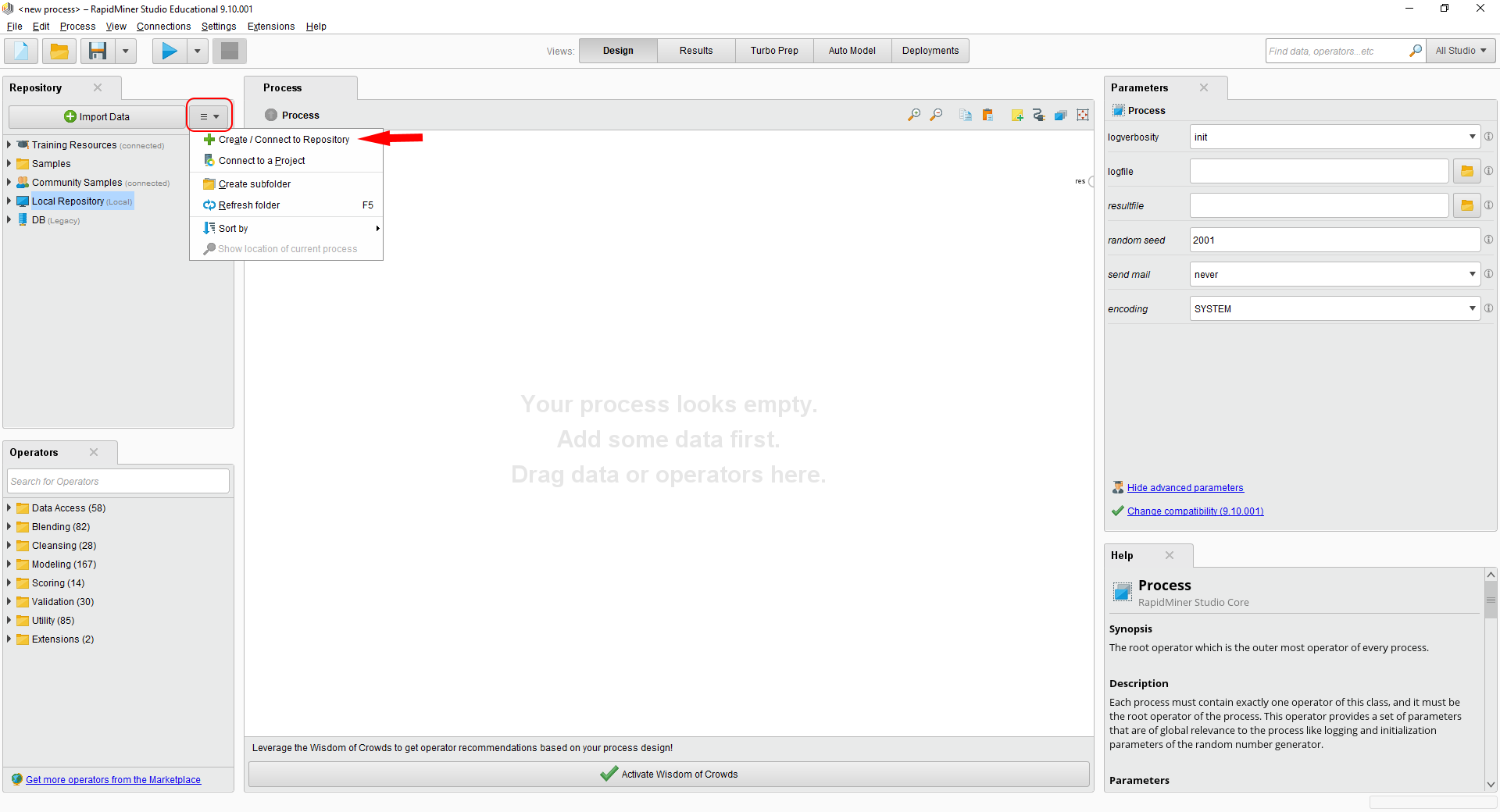Screen dimensions: 1500x812
Task: Browse for resultfile using its folder icon
Action: [x=1467, y=205]
